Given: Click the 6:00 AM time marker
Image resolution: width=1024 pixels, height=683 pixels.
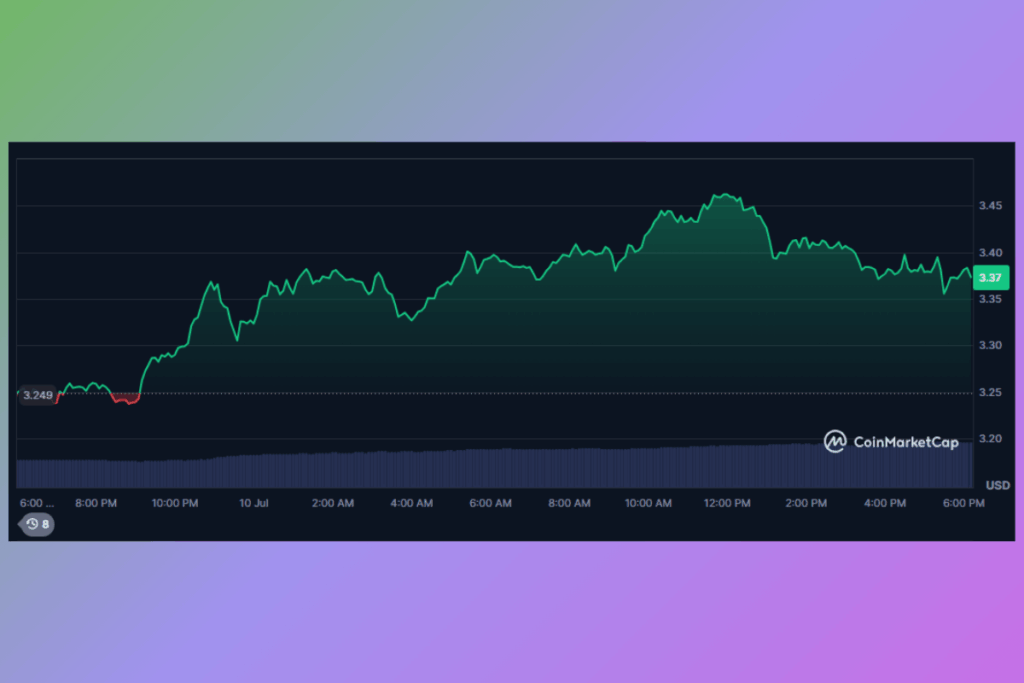Looking at the screenshot, I should click(490, 503).
